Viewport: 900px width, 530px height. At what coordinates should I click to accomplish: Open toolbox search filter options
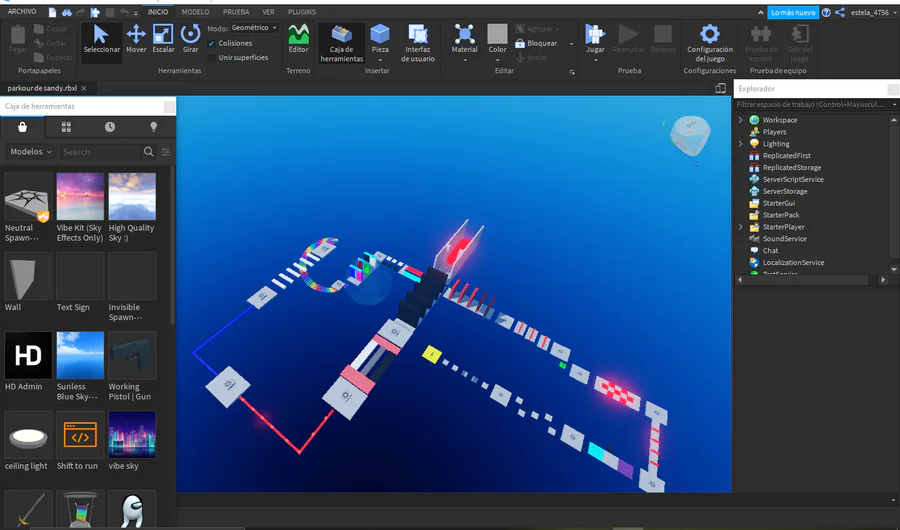(165, 152)
